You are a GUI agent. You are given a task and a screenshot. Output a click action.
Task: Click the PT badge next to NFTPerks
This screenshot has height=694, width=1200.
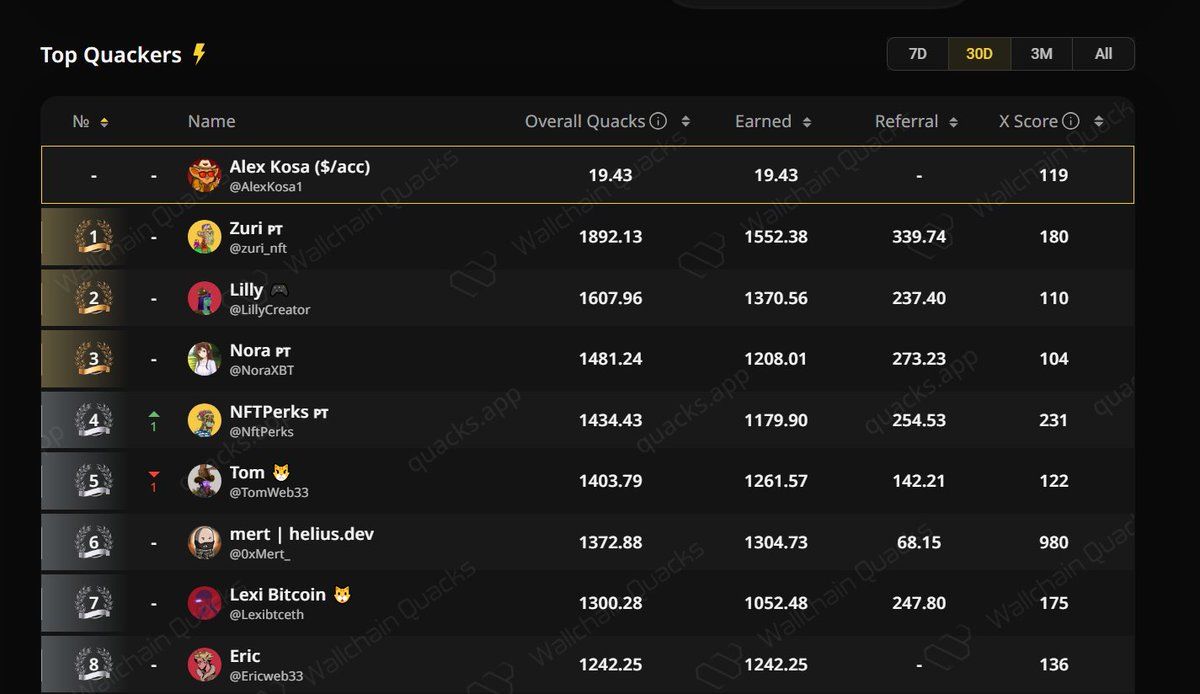click(x=321, y=413)
